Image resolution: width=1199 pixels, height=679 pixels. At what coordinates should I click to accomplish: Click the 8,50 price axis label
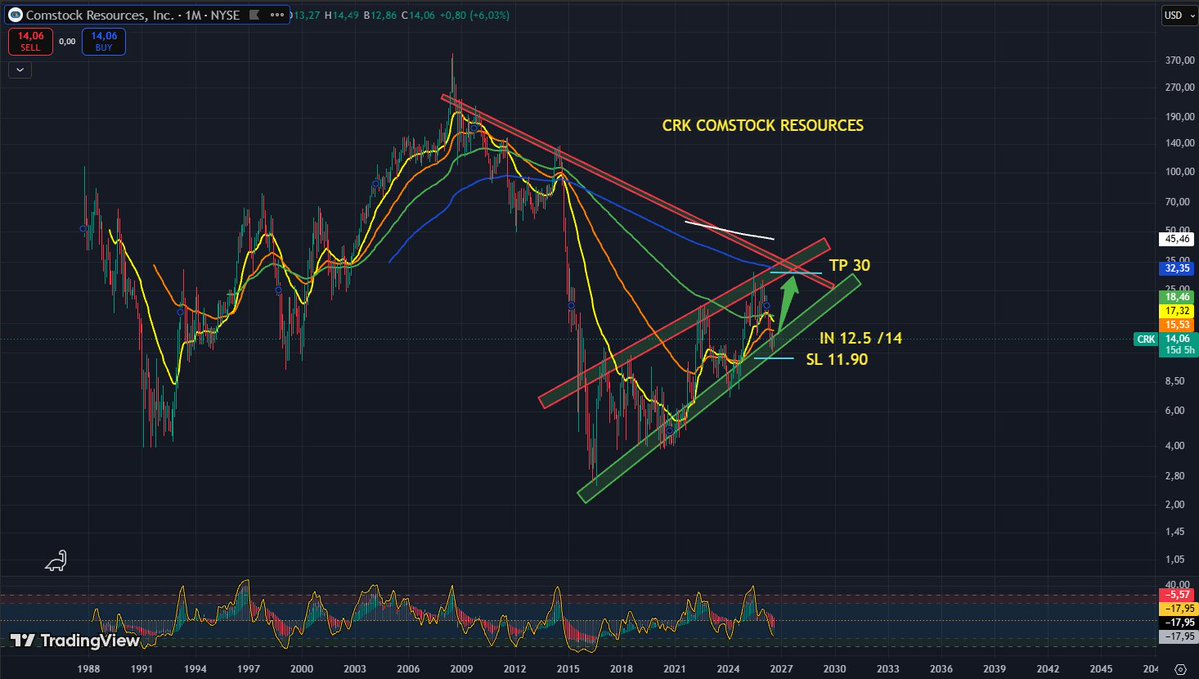[1175, 381]
